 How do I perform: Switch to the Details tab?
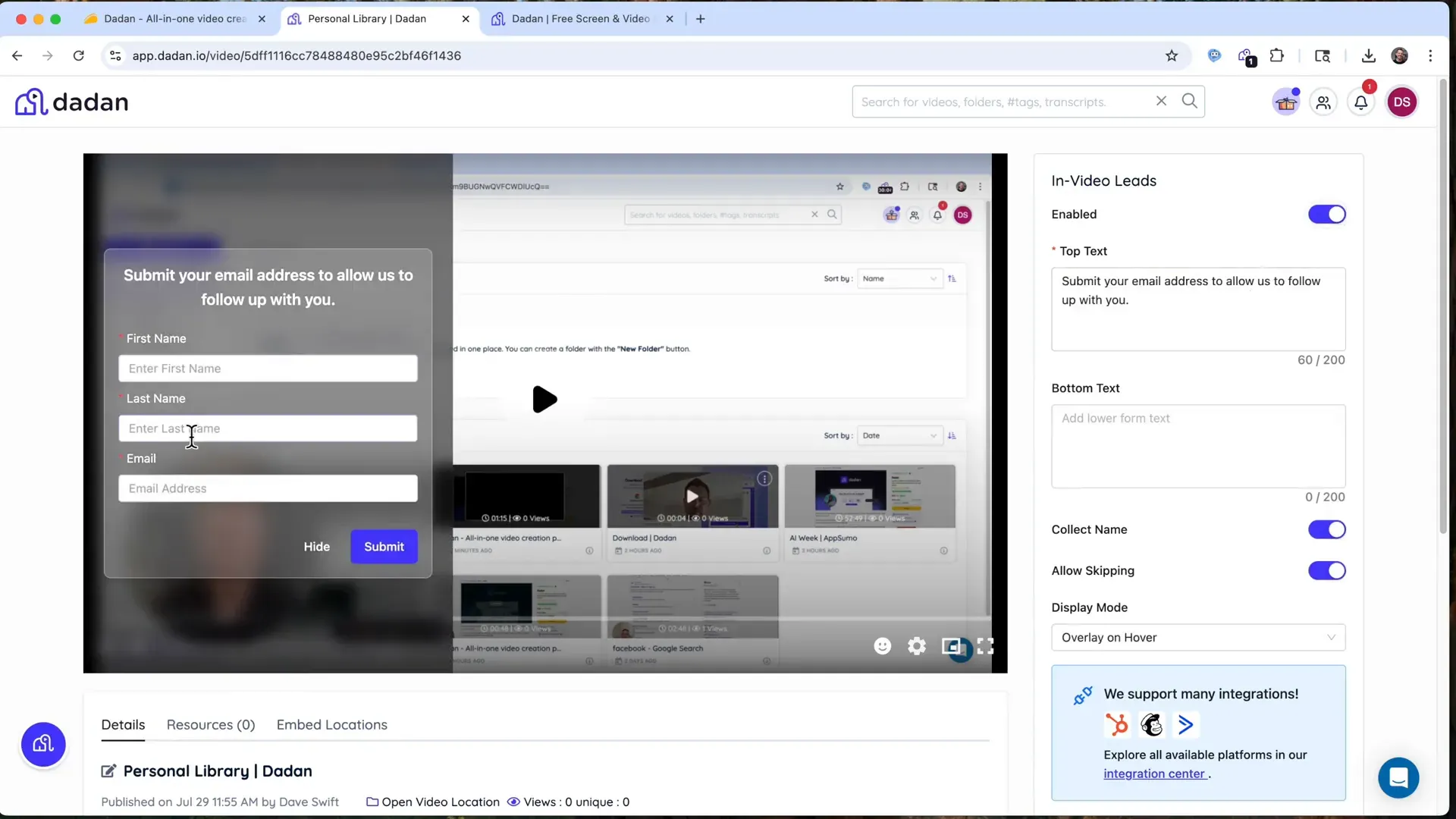pos(123,725)
